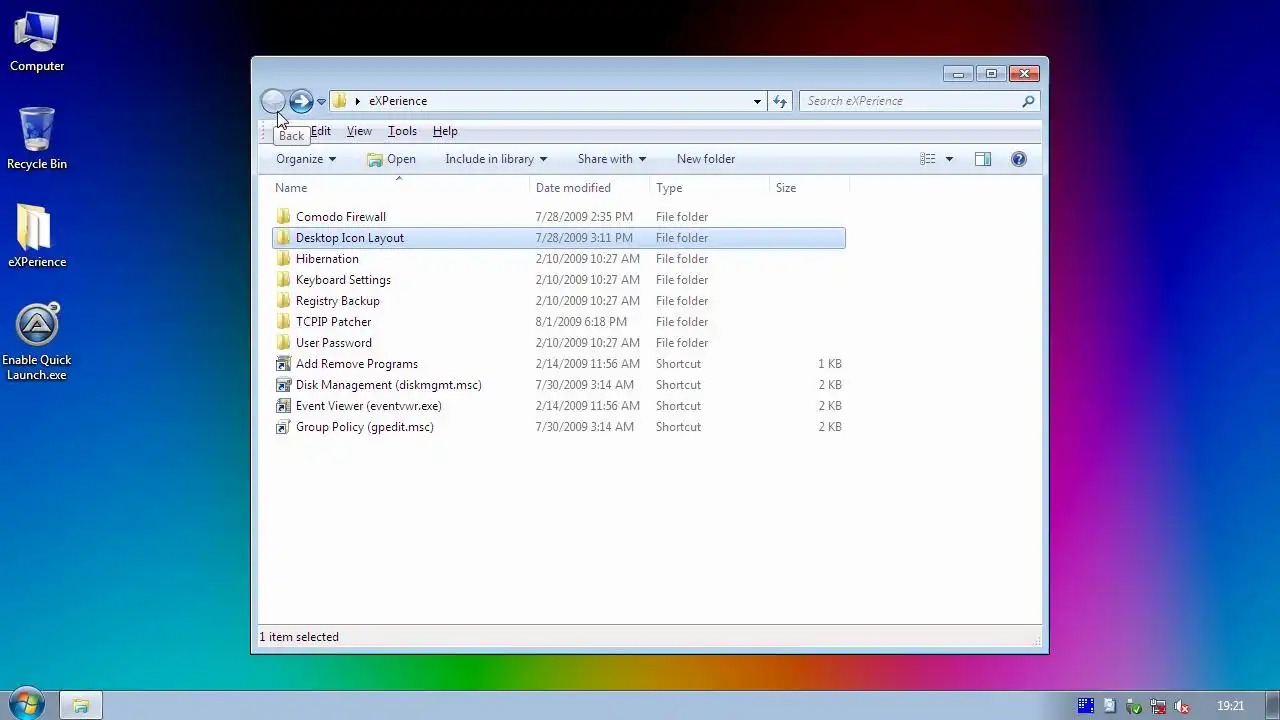1280x720 pixels.
Task: Click the 8/1/2009 6:18 PM date cell
Action: (x=581, y=322)
